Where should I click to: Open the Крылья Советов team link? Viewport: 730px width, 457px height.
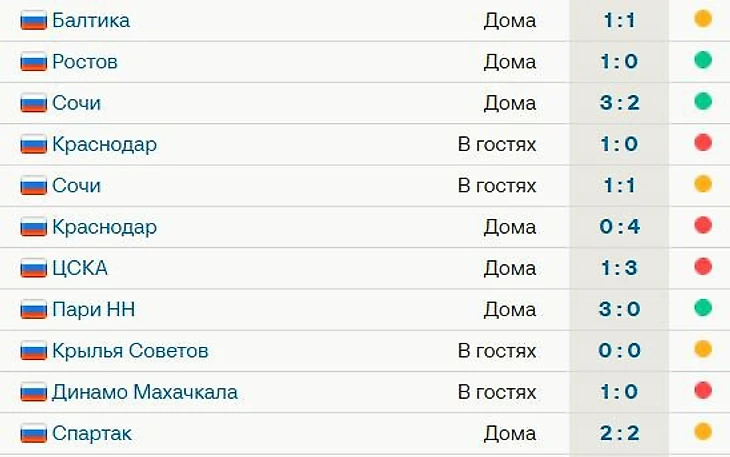(x=130, y=351)
